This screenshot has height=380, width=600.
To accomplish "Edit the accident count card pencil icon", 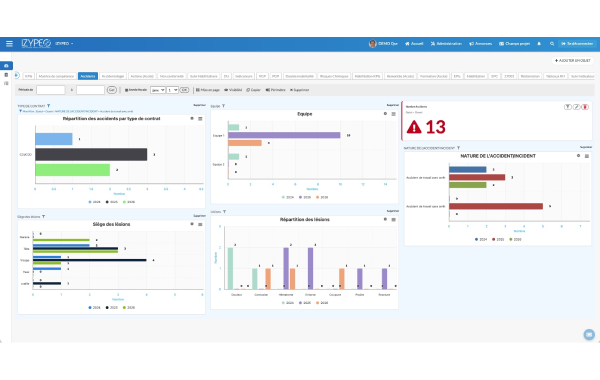I will 576,107.
